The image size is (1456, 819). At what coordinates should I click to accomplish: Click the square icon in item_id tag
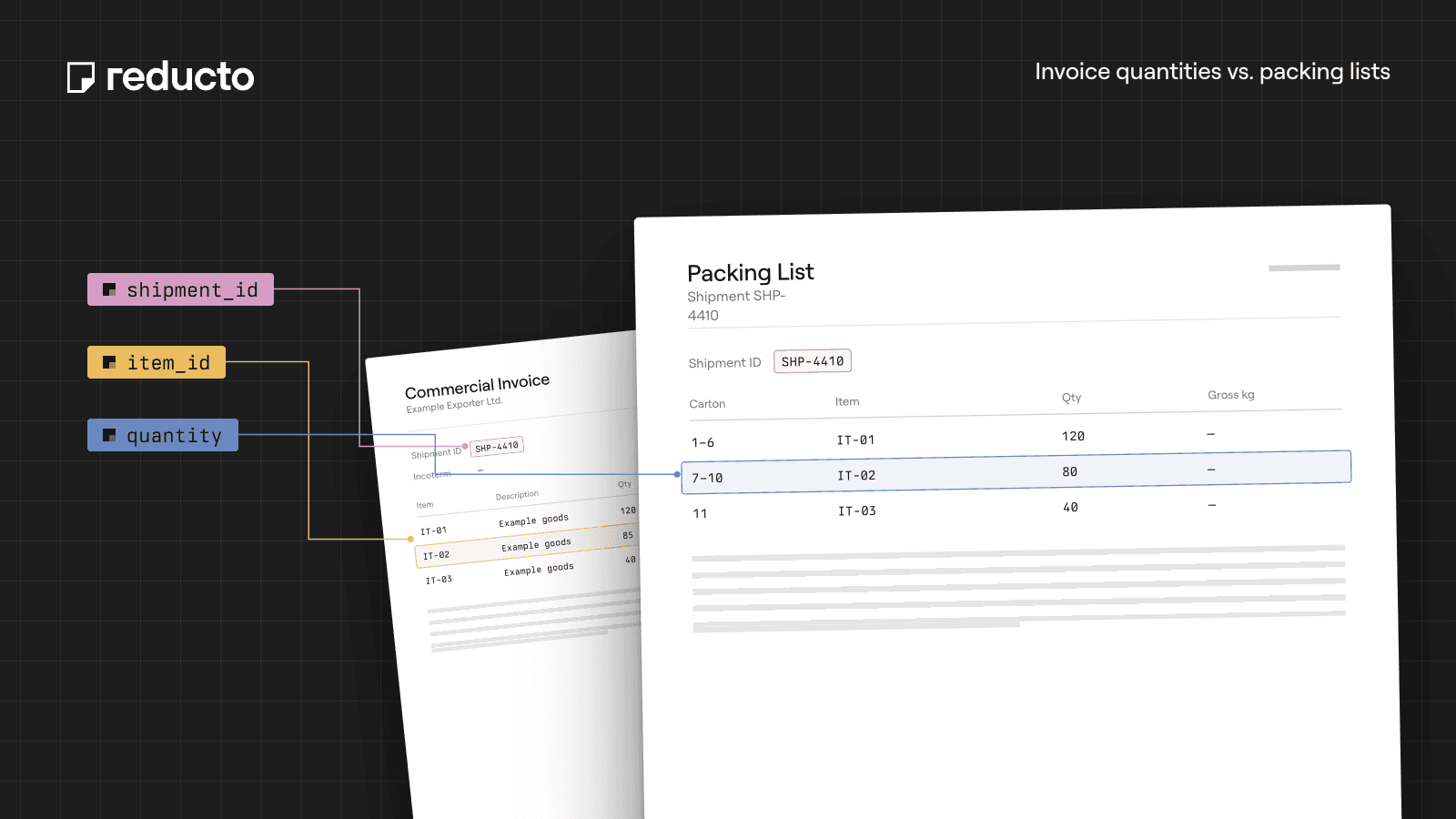point(109,362)
